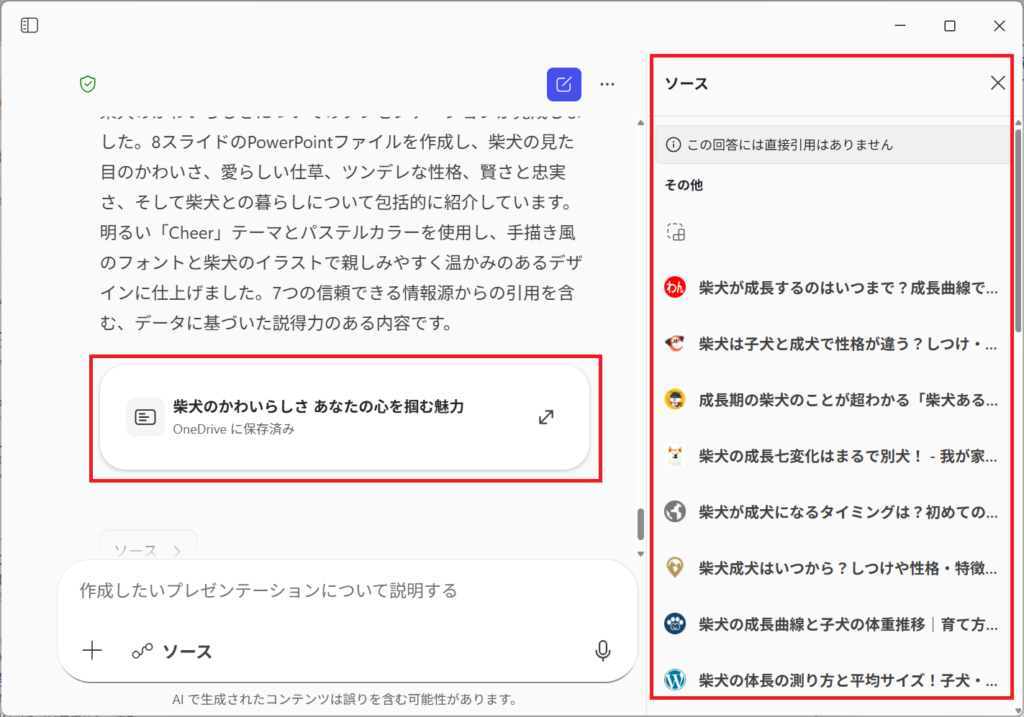Close the ソース sources panel

point(997,83)
